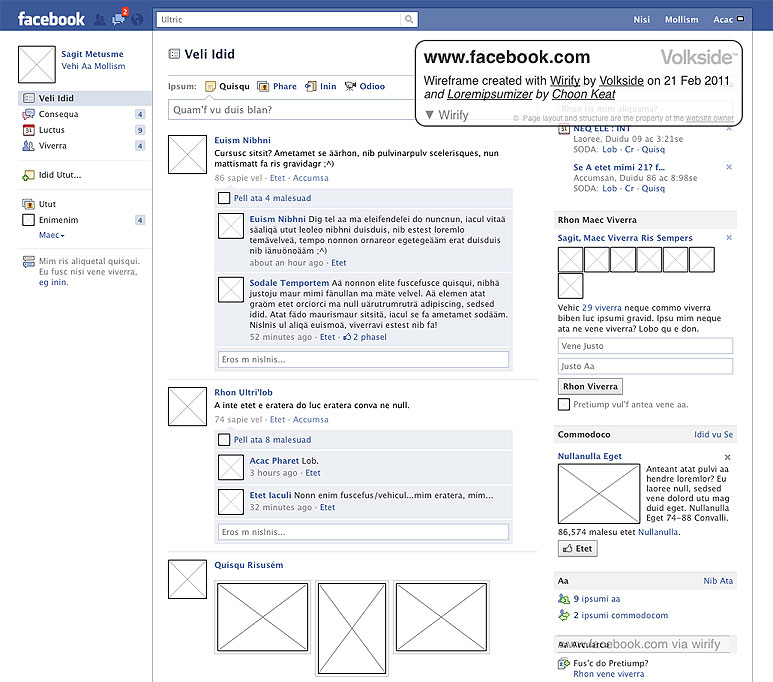
Task: Open Euism Nibhni post avatar
Action: pyautogui.click(x=187, y=154)
